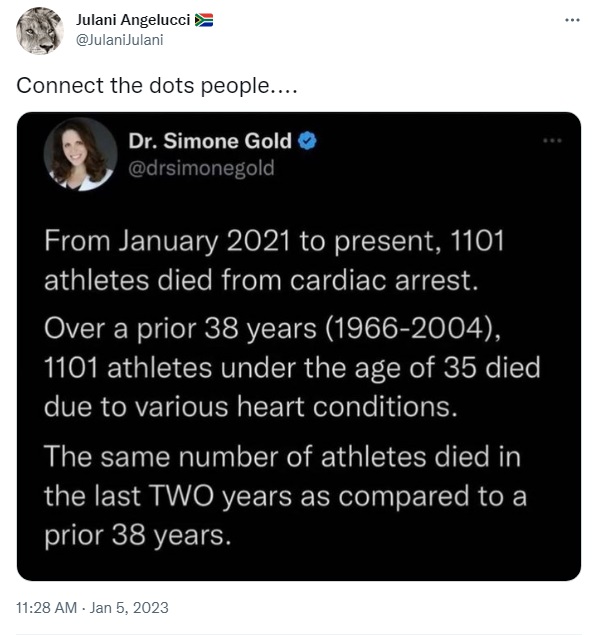
Task: Click the final 'prior 38 years.' line
Action: tap(138, 535)
